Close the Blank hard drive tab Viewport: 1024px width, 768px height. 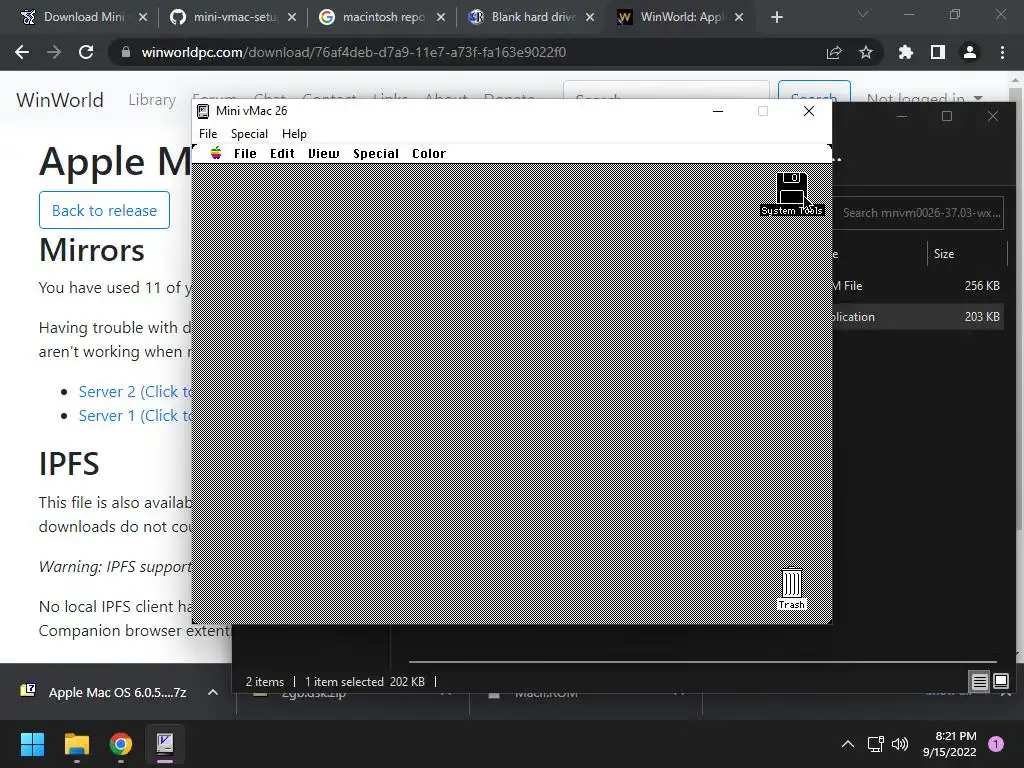click(x=590, y=17)
